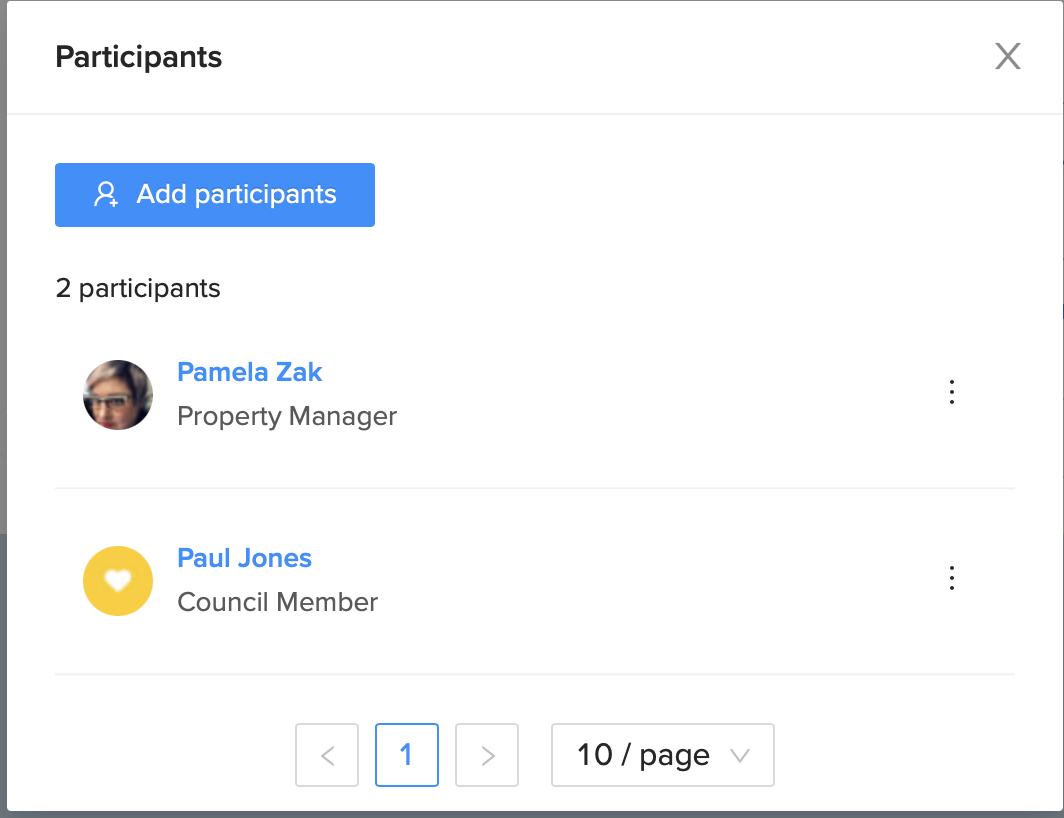Open Paul Jones's profile link
The width and height of the screenshot is (1064, 818).
[244, 558]
